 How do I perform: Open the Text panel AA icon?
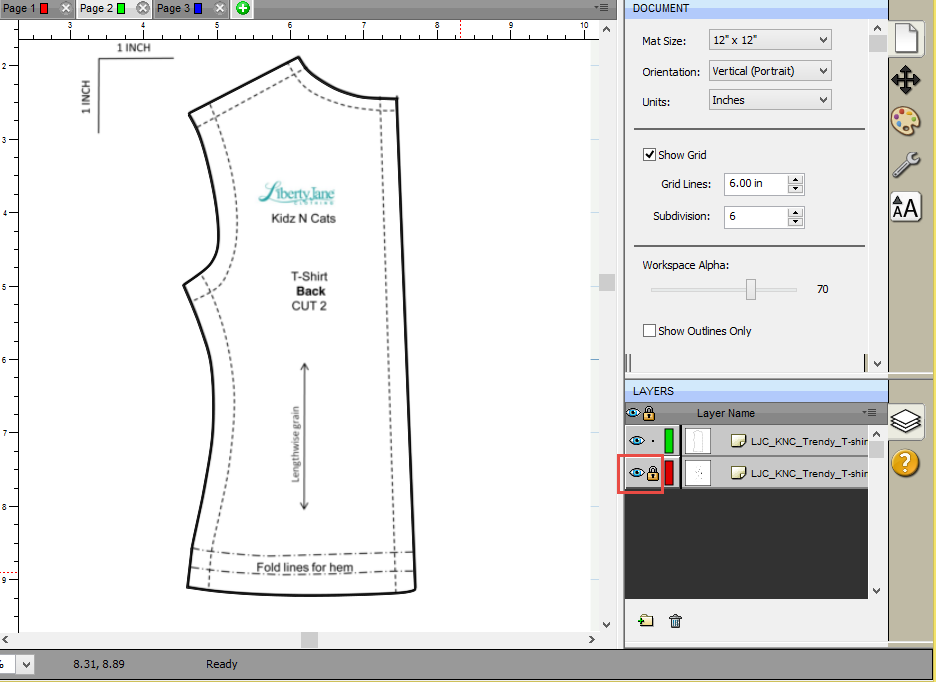906,208
